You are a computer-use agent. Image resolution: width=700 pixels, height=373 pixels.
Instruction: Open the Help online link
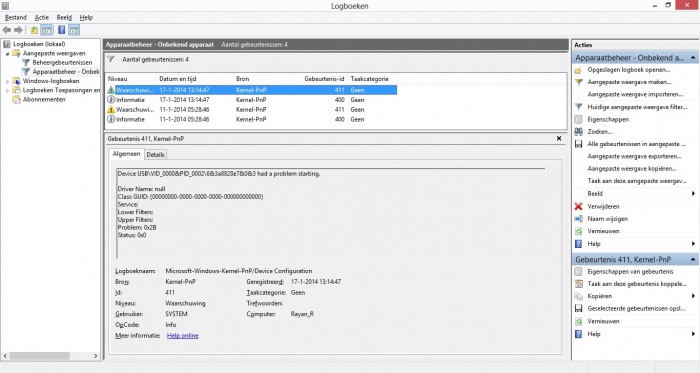pyautogui.click(x=183, y=336)
